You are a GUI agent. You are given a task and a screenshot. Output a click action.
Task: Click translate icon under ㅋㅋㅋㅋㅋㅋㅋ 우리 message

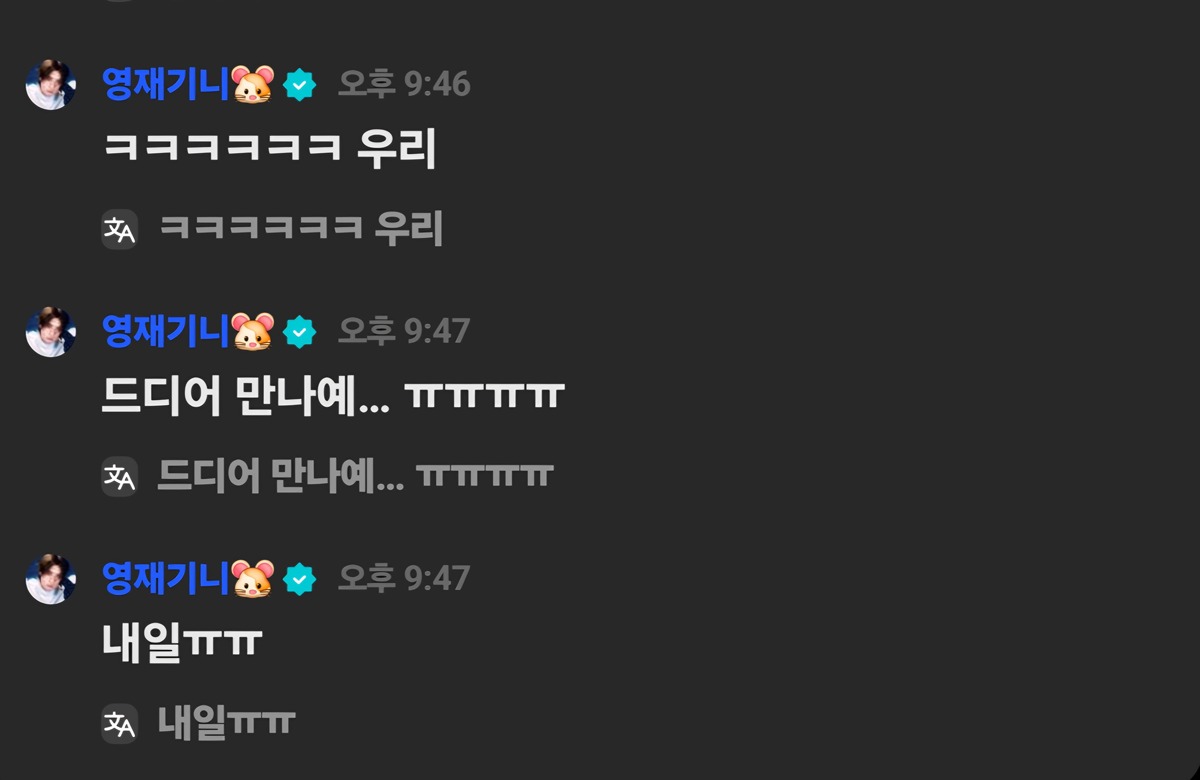click(120, 229)
